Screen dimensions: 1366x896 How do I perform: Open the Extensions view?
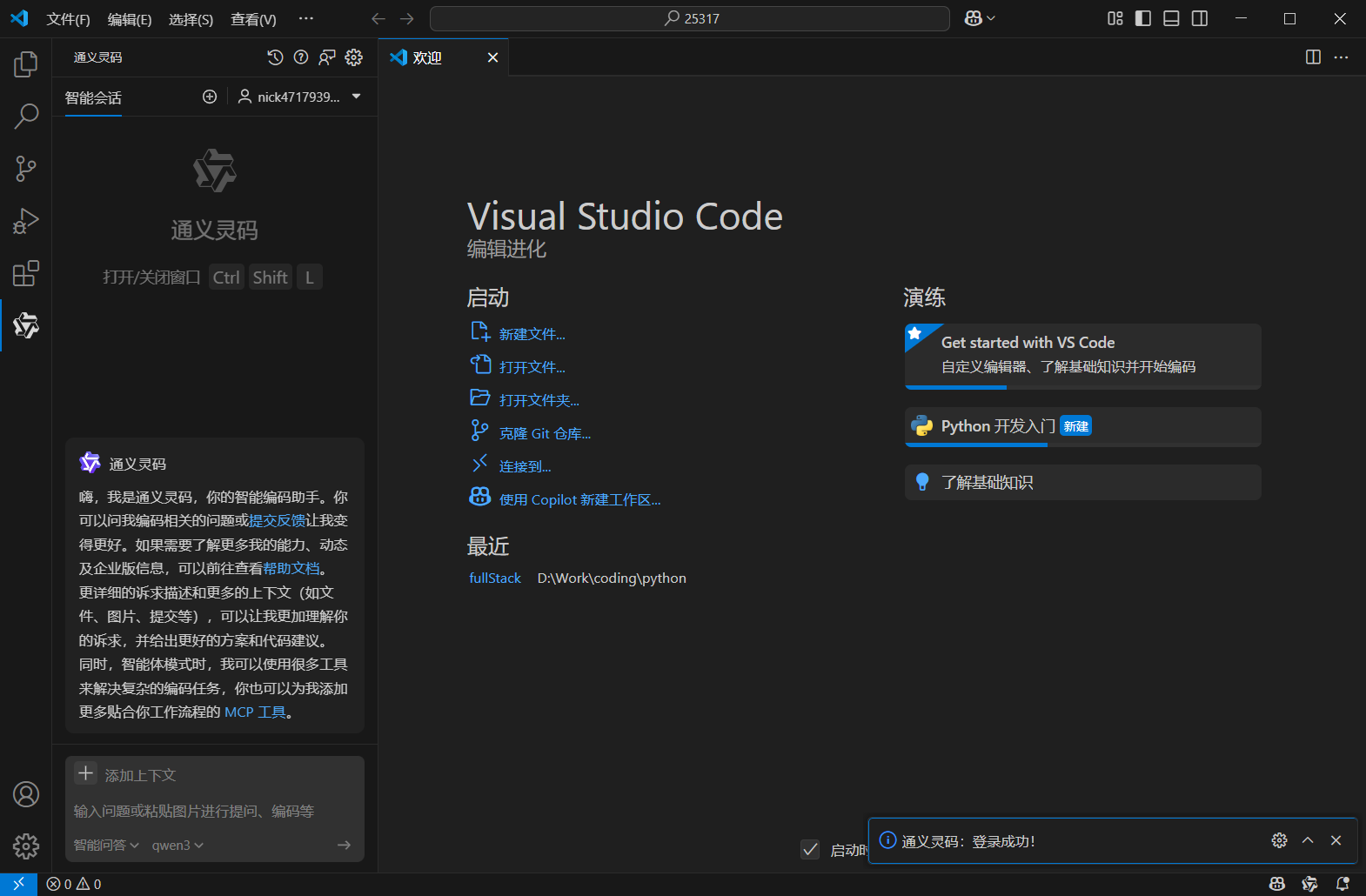tap(26, 273)
